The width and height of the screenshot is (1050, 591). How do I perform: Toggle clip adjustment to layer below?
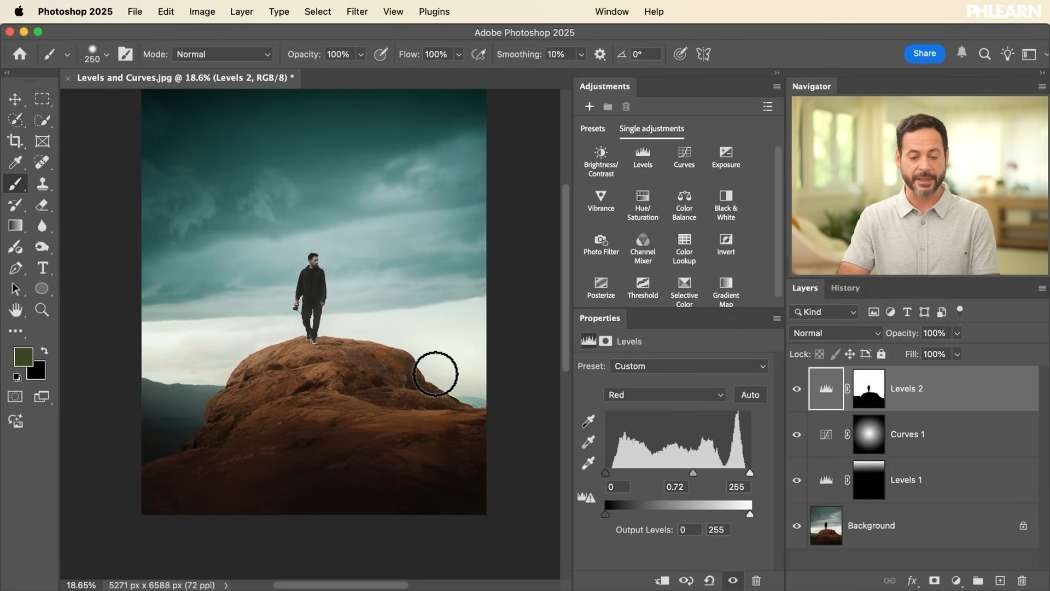[x=662, y=580]
